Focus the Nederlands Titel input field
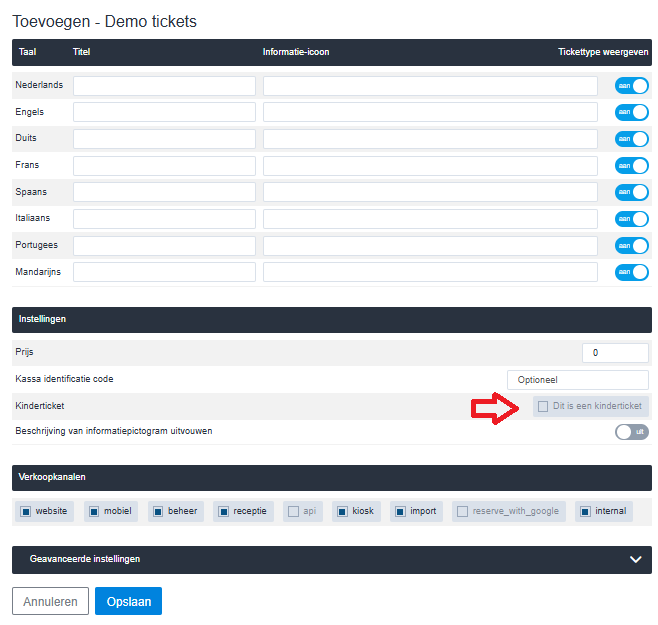The height and width of the screenshot is (625, 658). (164, 86)
